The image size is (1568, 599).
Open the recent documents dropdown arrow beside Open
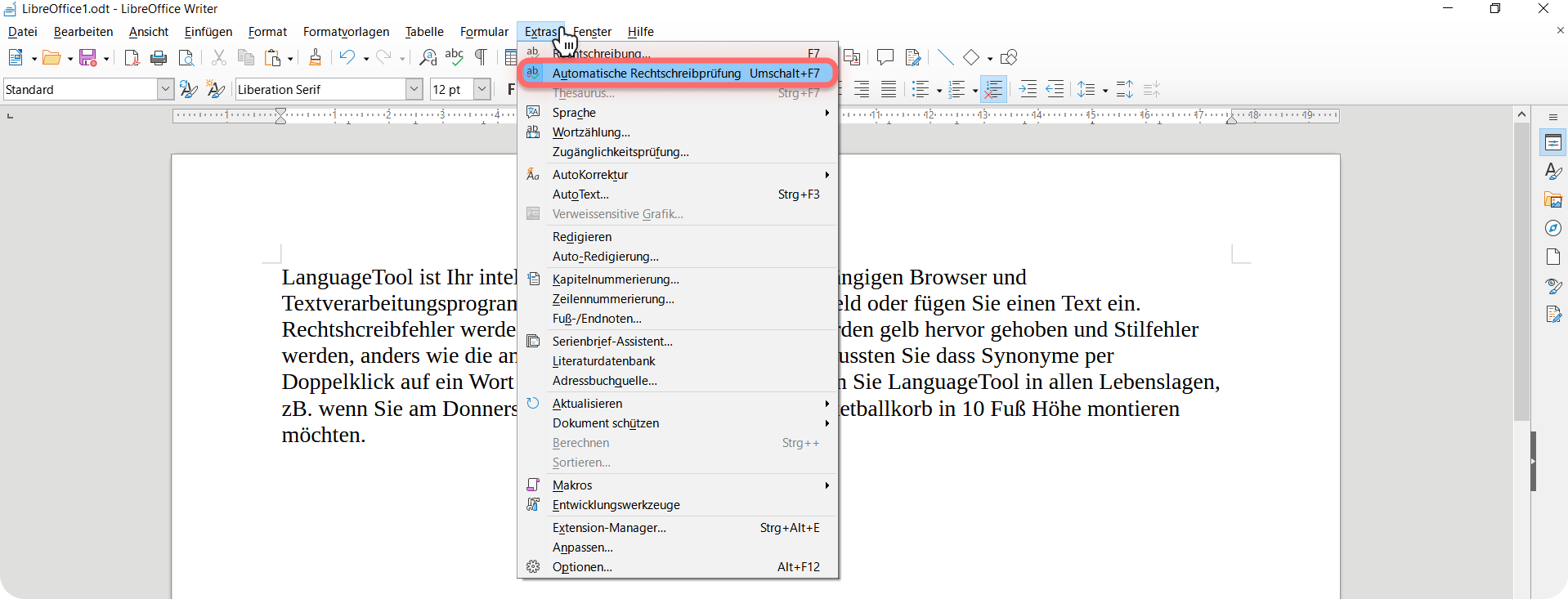69,59
